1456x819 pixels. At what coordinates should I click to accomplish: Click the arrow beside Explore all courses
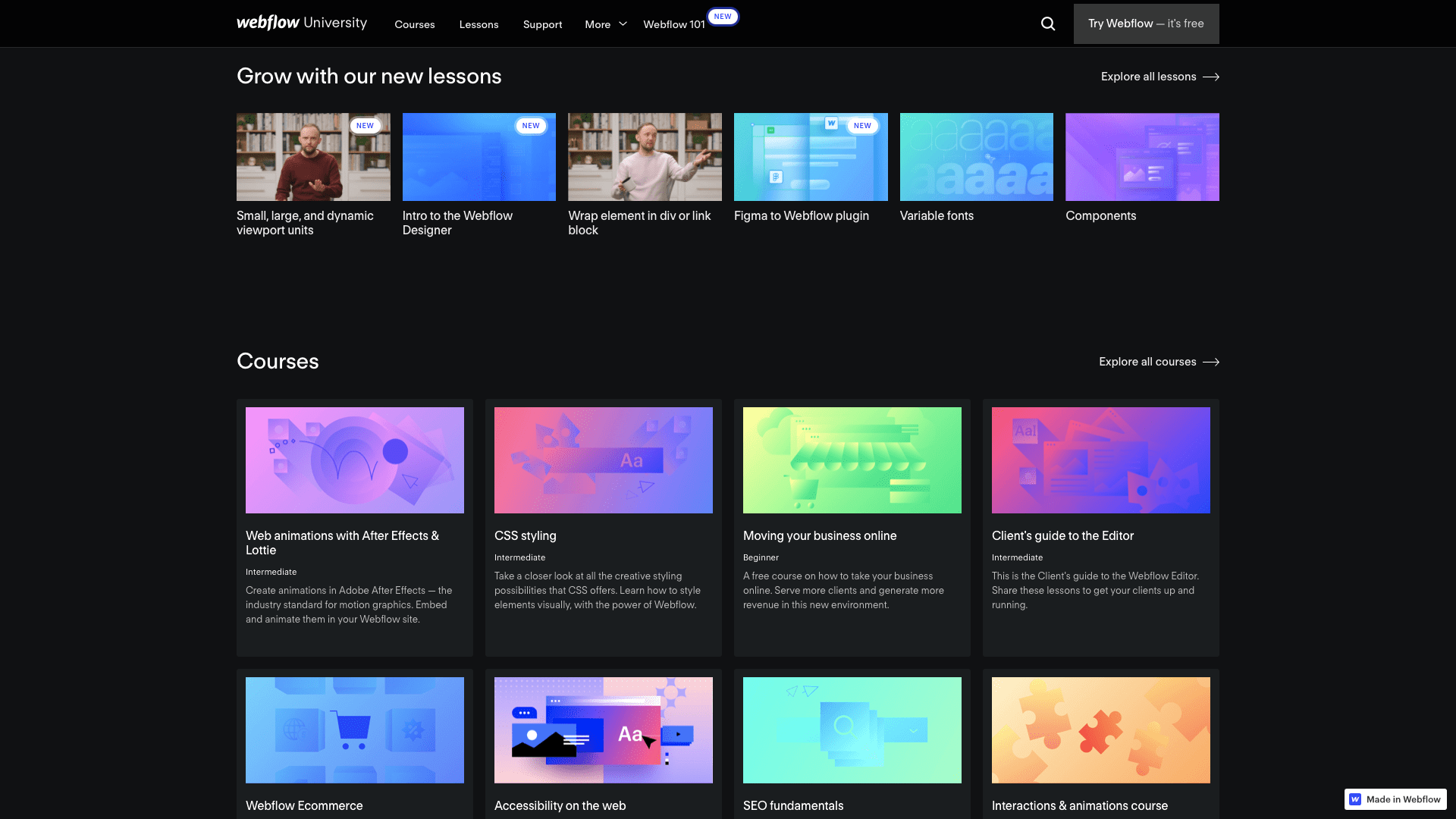(1211, 362)
